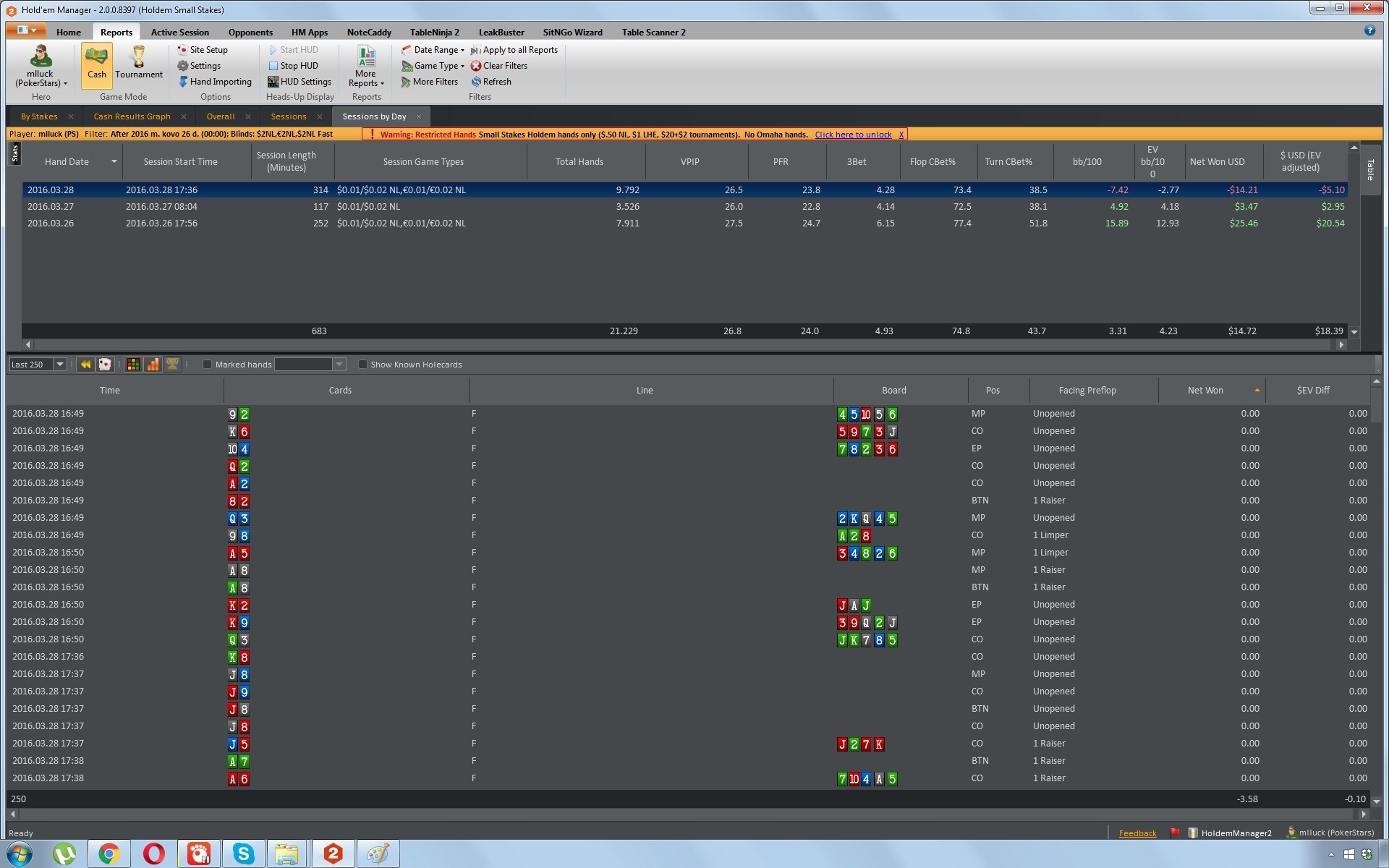Open the Opponents ribbon tab

click(250, 32)
